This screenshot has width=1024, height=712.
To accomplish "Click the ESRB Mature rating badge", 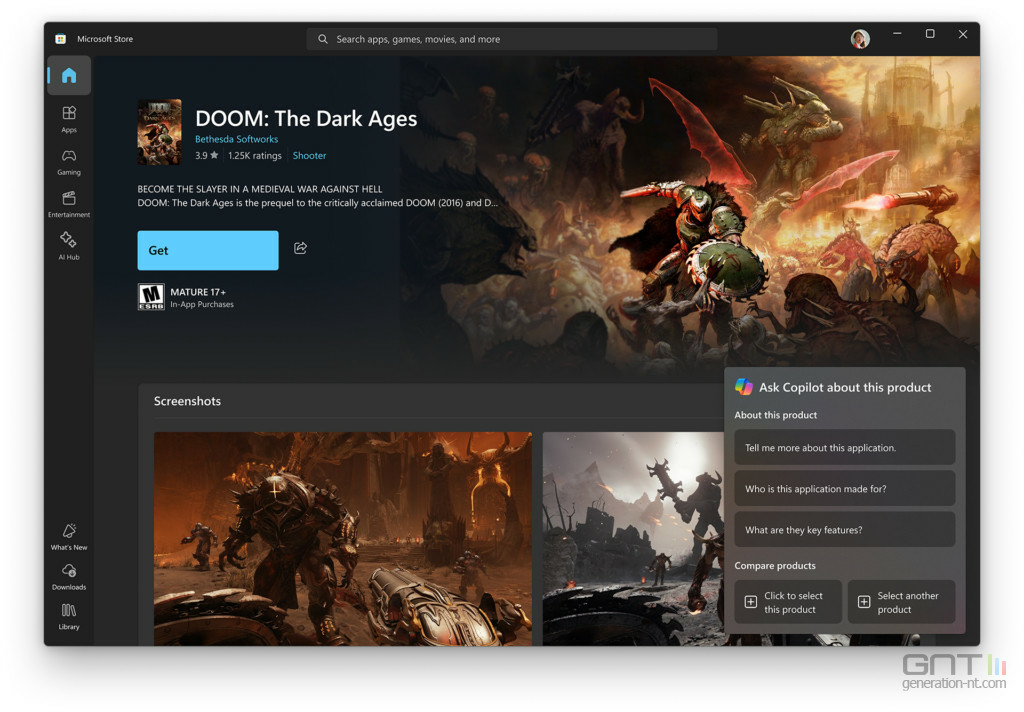I will click(151, 297).
